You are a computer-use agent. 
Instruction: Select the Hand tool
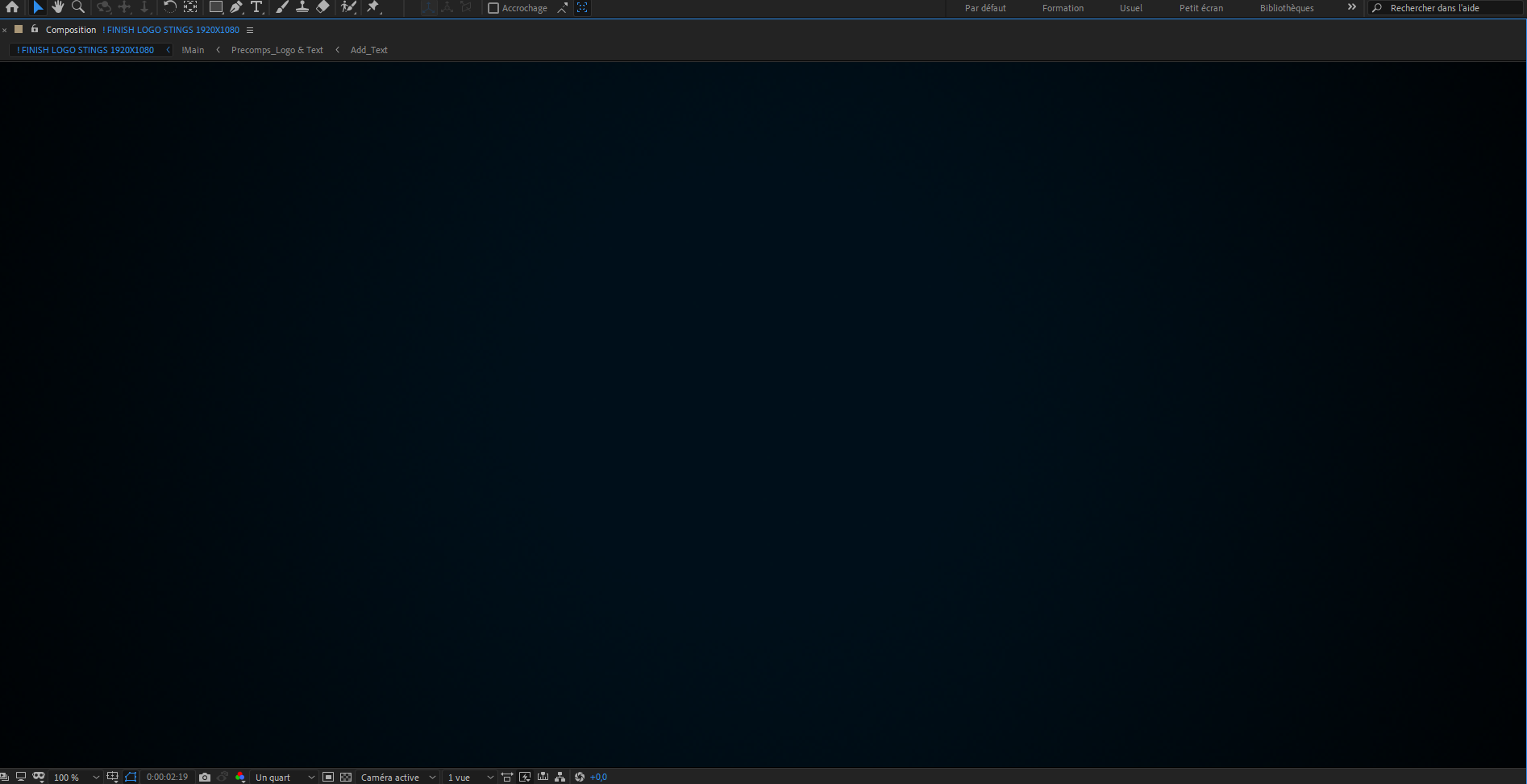point(58,7)
